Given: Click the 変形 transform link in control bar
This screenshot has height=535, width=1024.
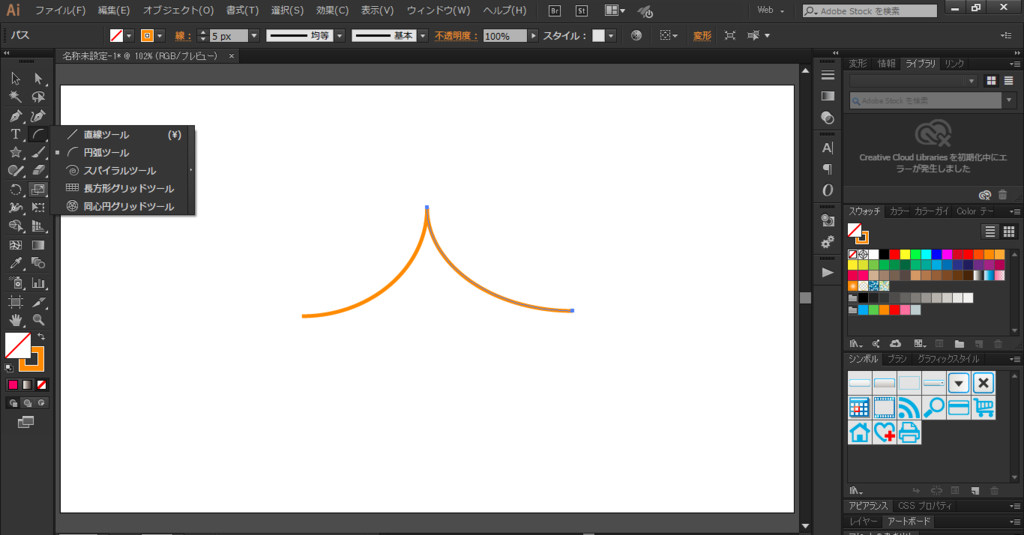Looking at the screenshot, I should [x=702, y=36].
